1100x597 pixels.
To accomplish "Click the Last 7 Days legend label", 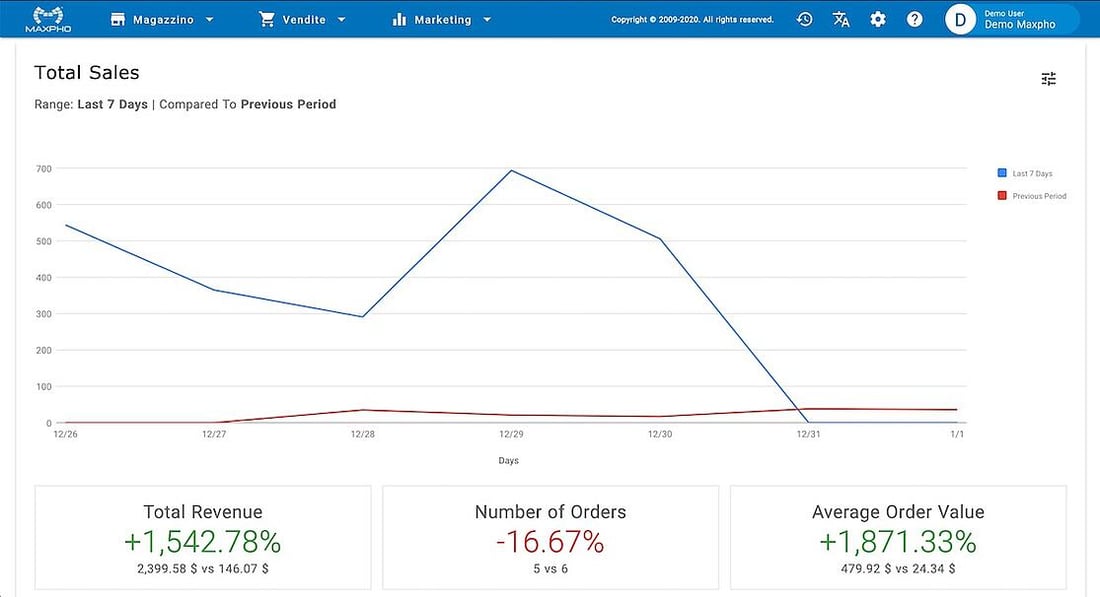I will pos(1032,173).
